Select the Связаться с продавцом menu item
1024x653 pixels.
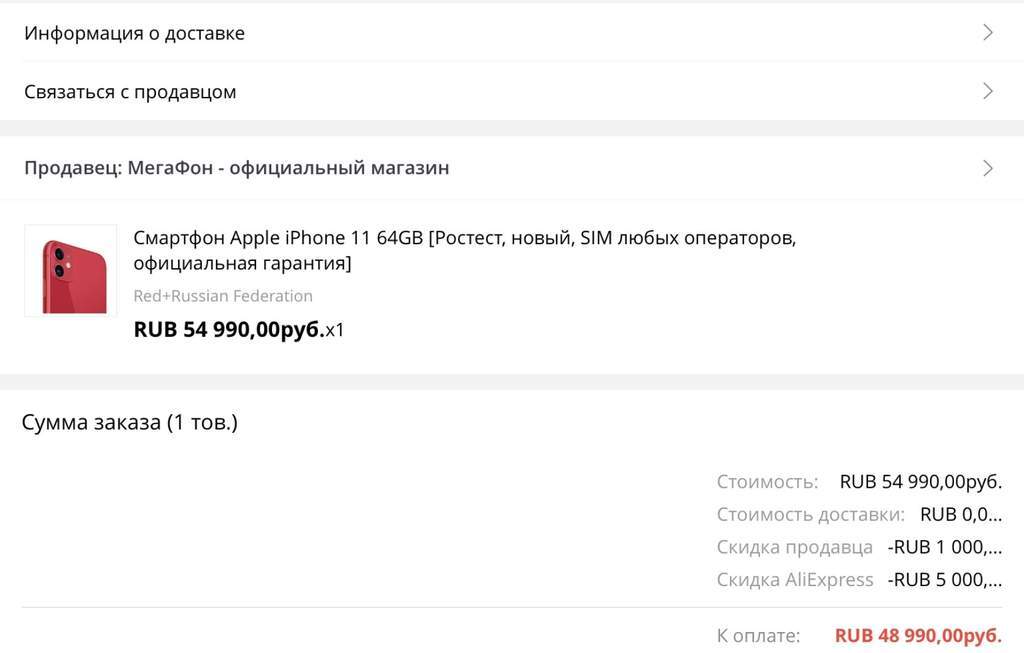(130, 92)
